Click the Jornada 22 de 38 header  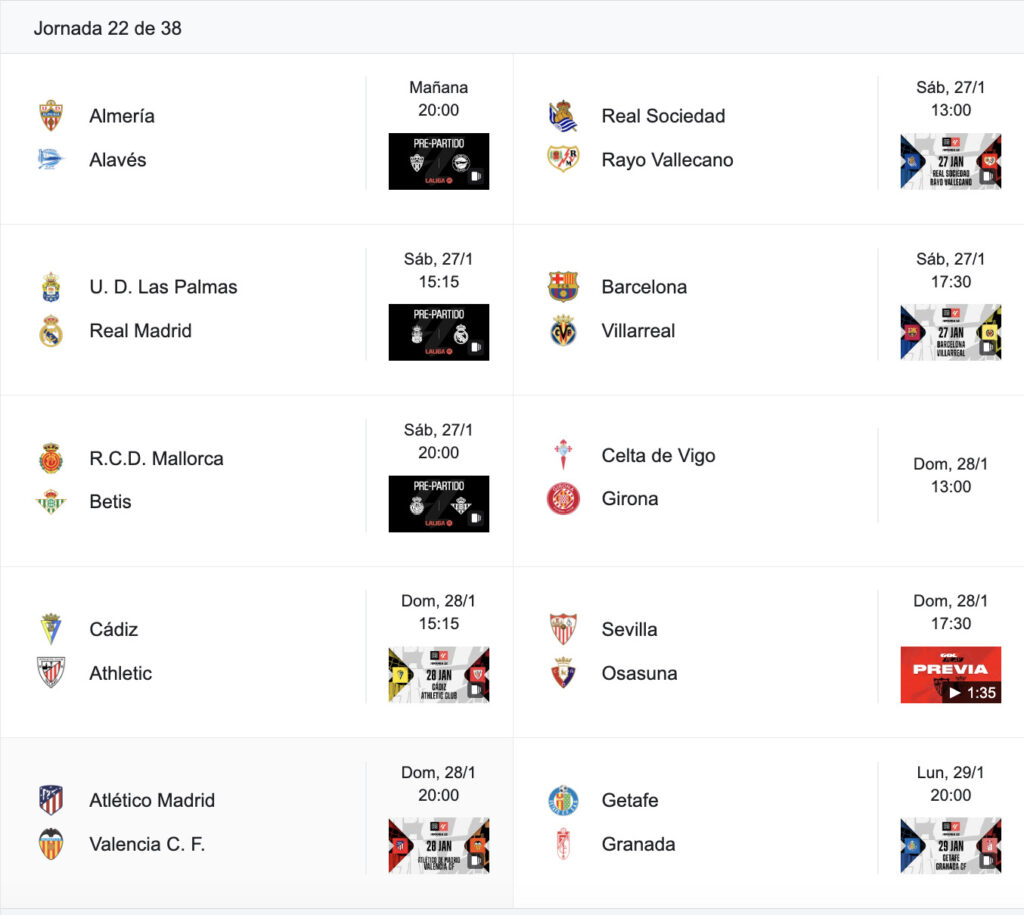coord(108,28)
